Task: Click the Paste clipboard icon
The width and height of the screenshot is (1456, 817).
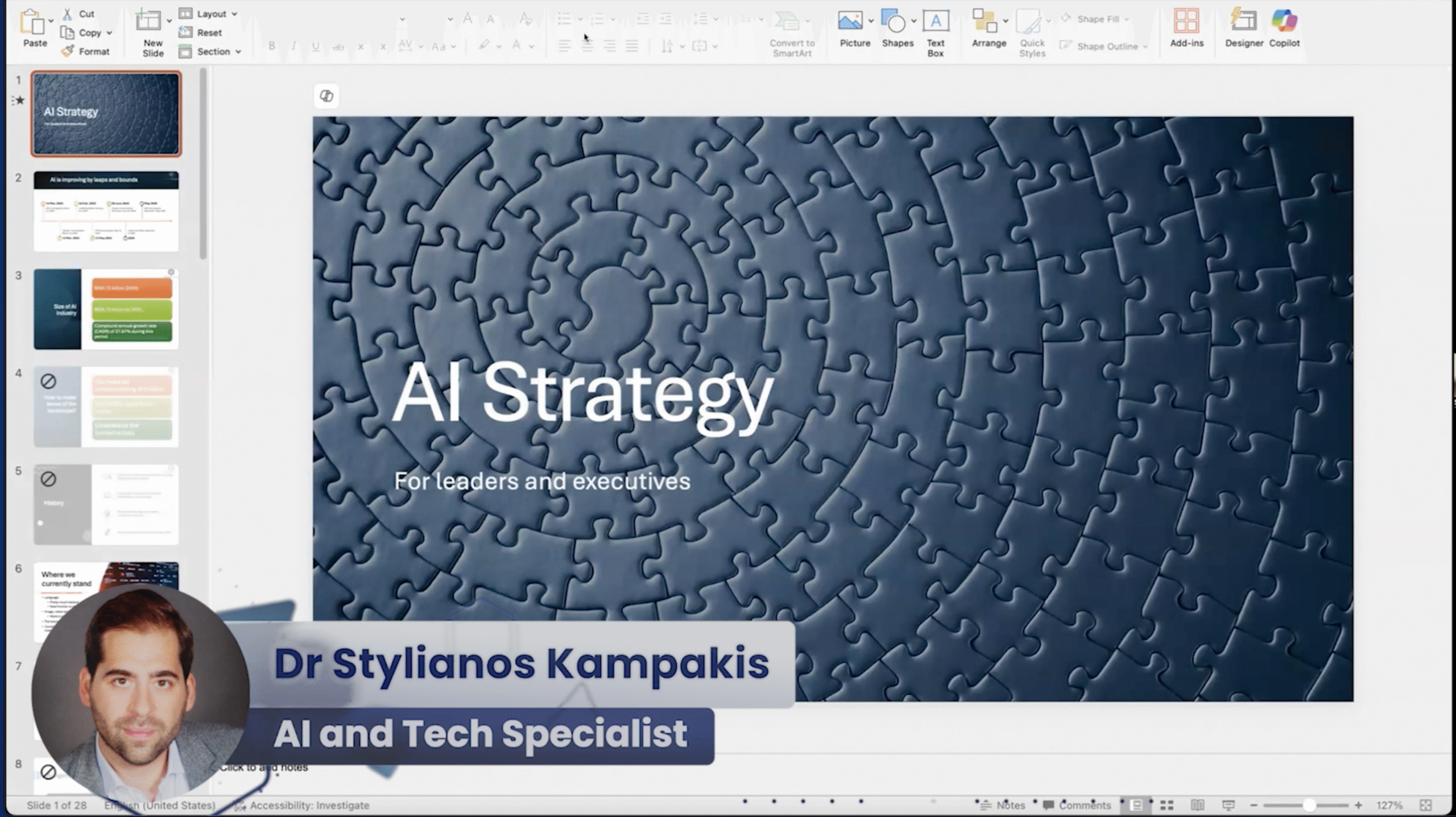Action: [x=32, y=23]
